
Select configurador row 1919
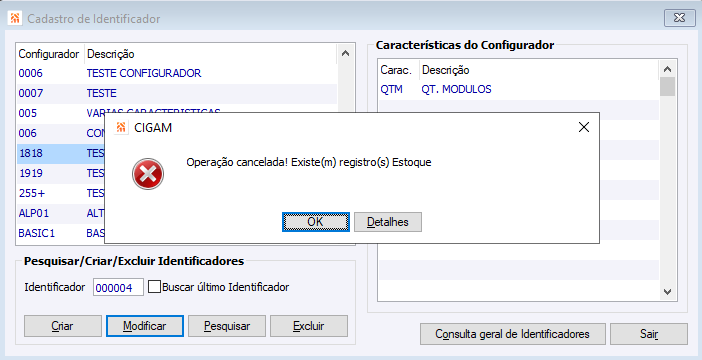pyautogui.click(x=60, y=173)
